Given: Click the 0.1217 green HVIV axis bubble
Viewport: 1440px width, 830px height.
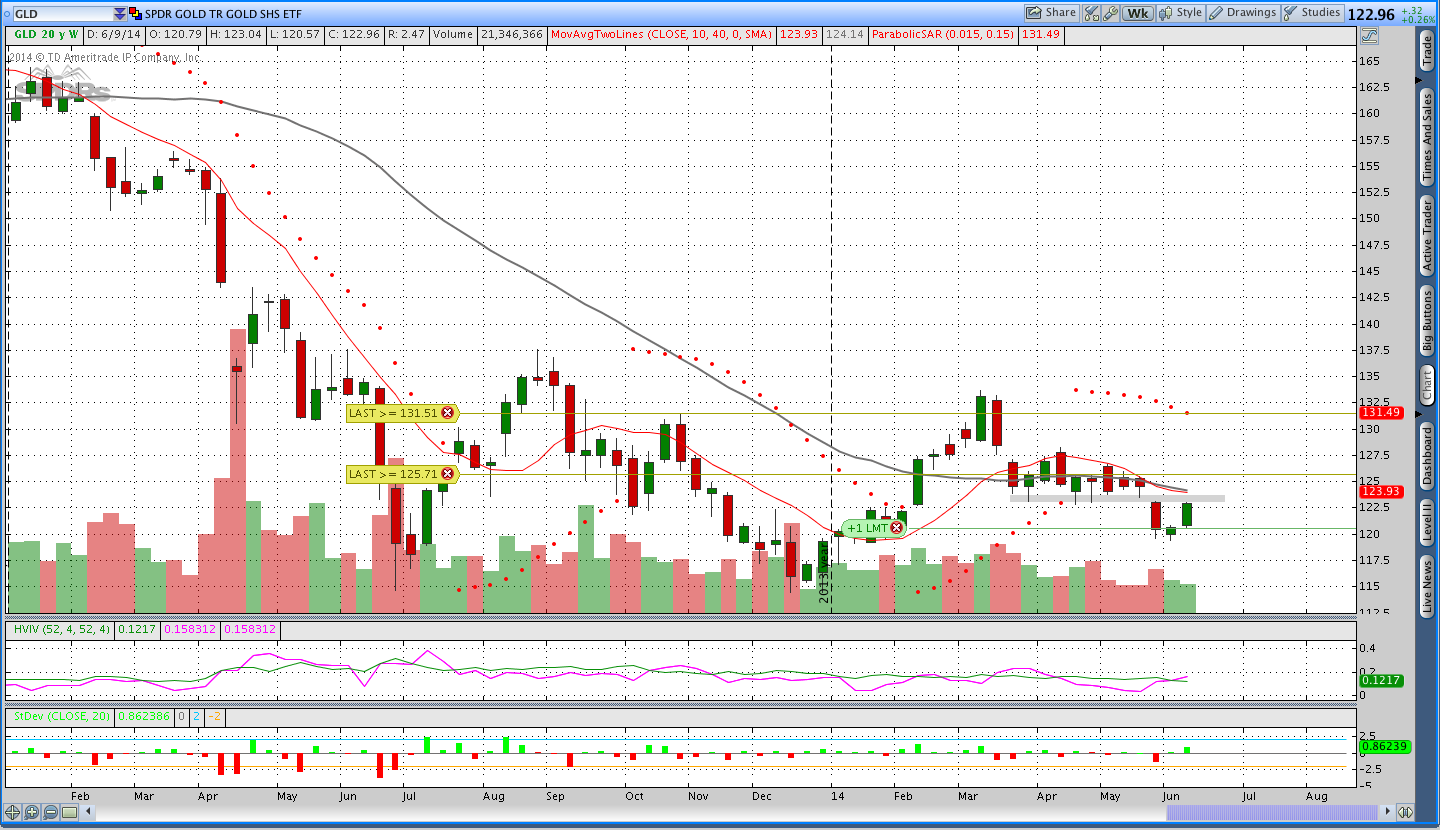Looking at the screenshot, I should (x=1380, y=680).
